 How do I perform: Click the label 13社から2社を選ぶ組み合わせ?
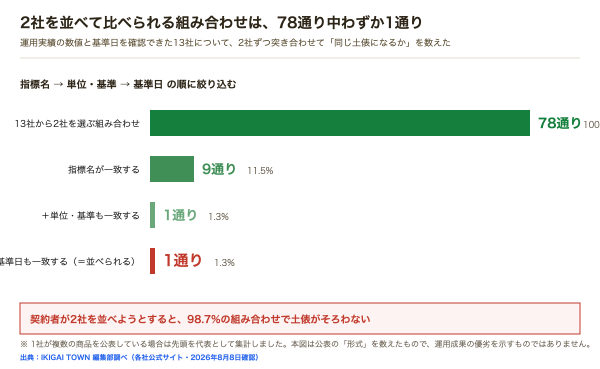click(x=77, y=124)
